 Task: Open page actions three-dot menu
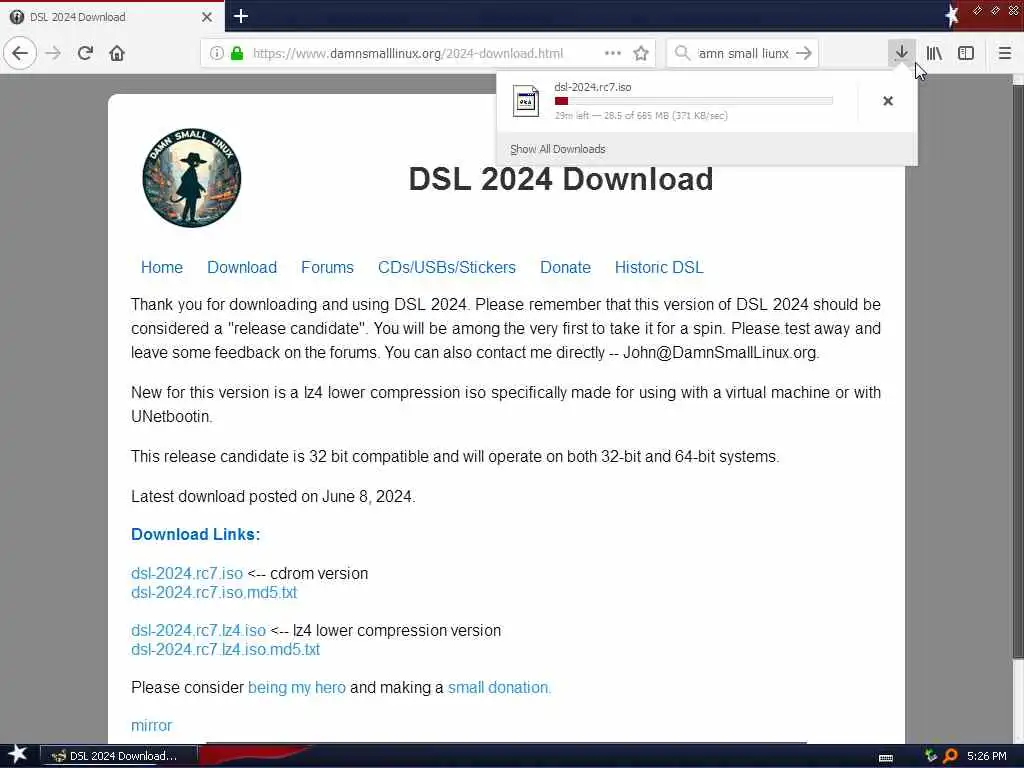point(613,53)
